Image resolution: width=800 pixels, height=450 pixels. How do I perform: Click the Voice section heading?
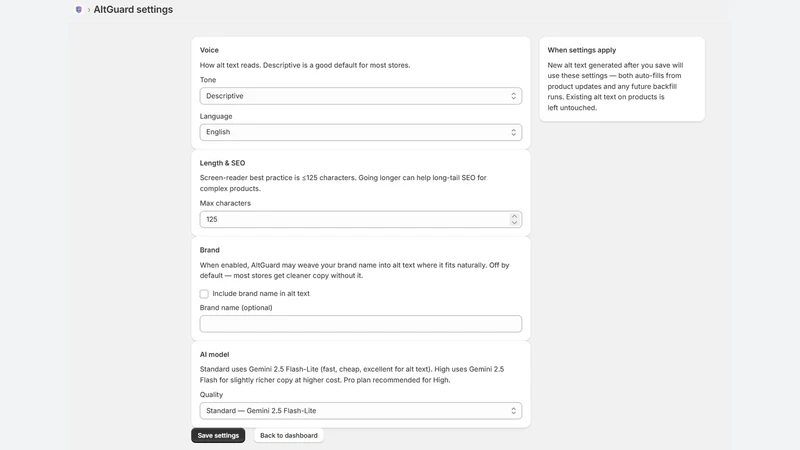pos(209,50)
